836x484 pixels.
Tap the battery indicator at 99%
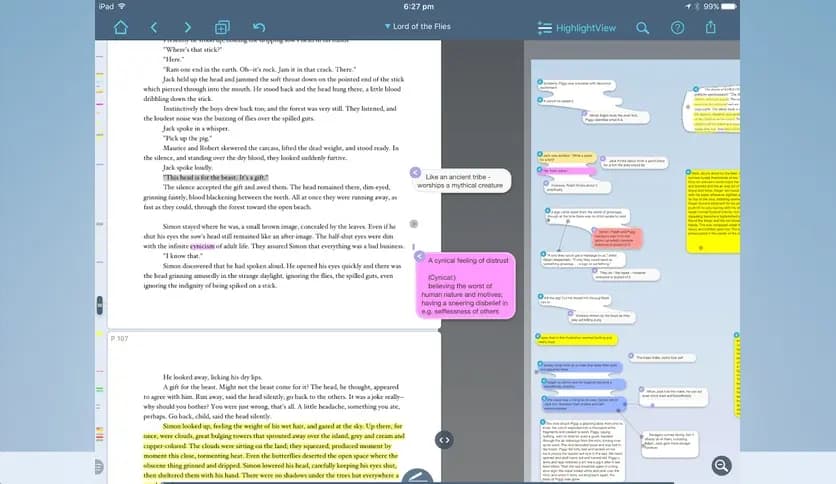pos(720,6)
